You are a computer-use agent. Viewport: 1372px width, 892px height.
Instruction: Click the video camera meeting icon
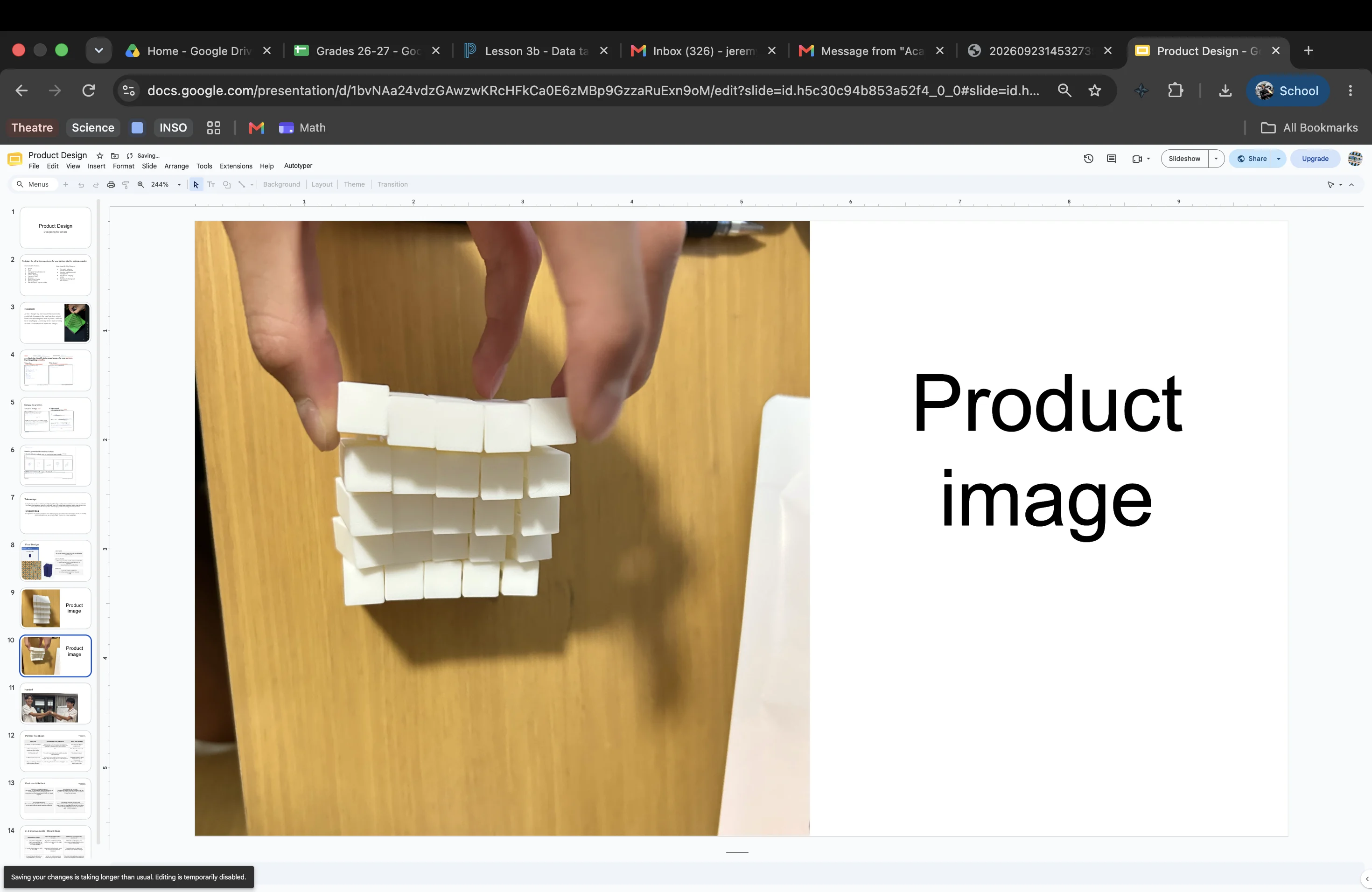(x=1137, y=159)
